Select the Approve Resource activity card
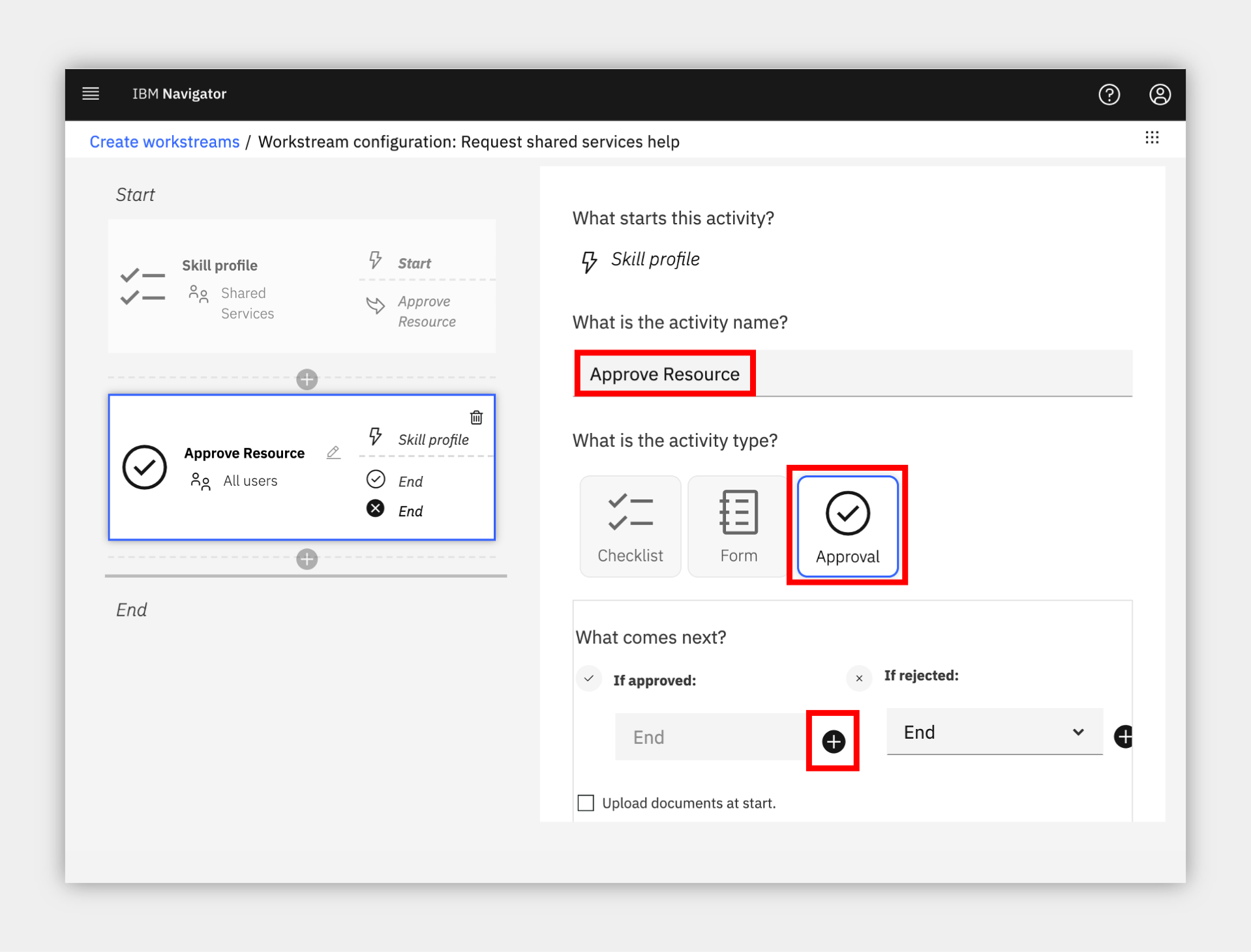This screenshot has width=1251, height=952. [301, 468]
